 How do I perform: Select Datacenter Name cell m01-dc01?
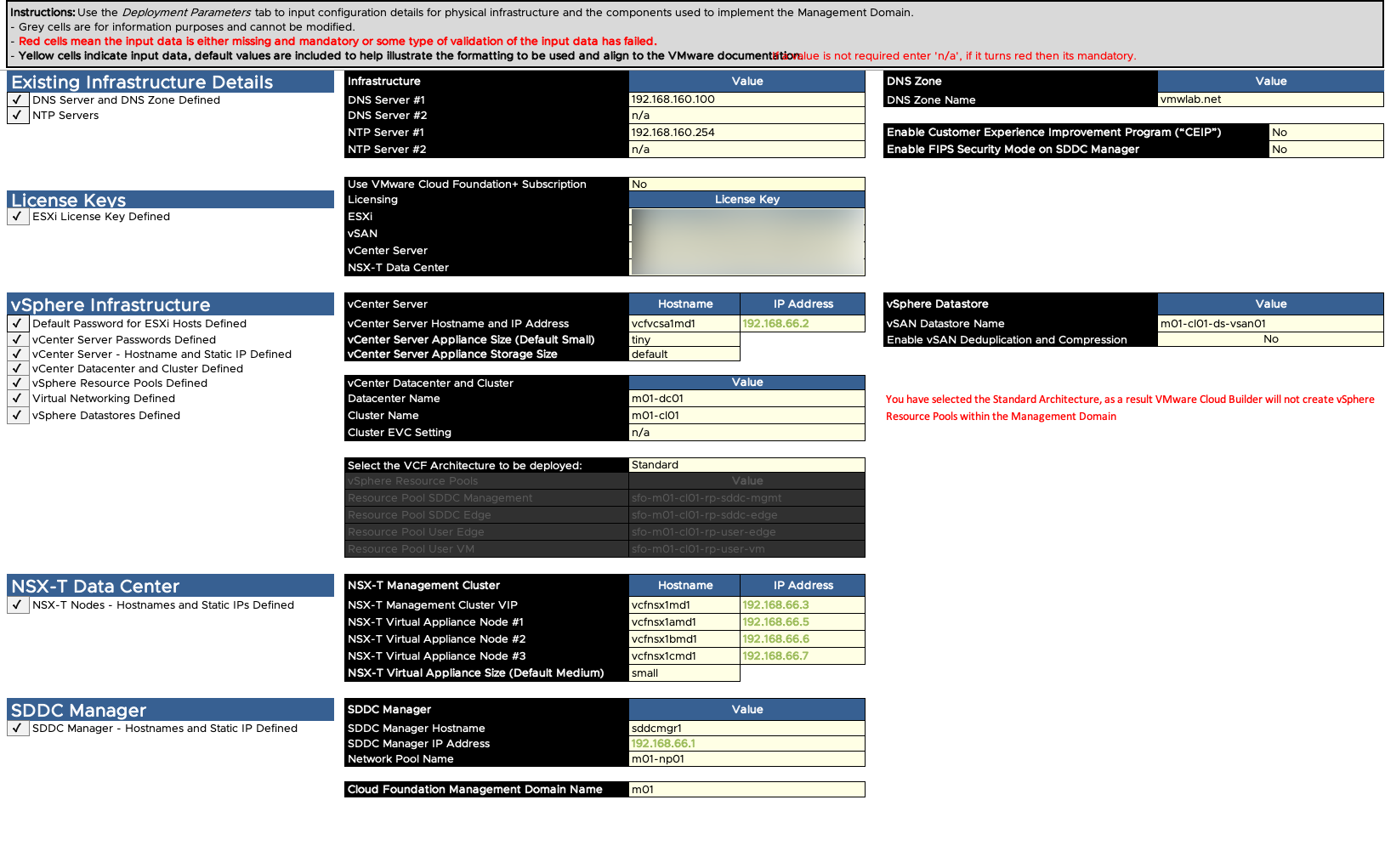click(x=746, y=399)
